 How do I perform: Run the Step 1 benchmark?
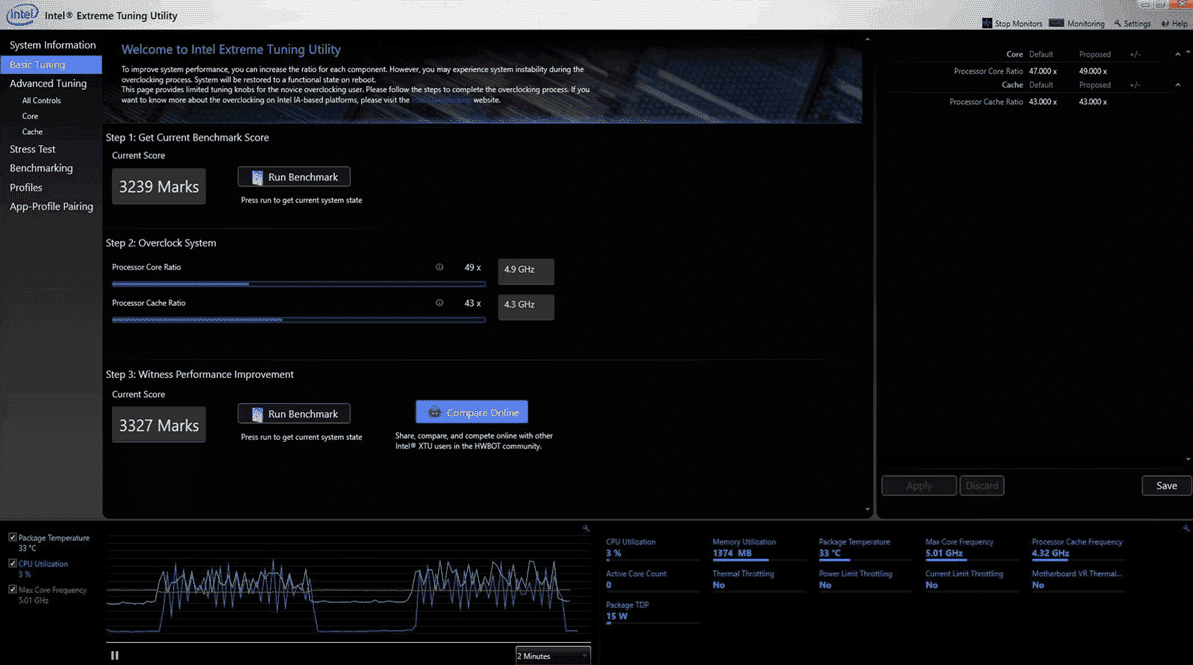coord(294,177)
